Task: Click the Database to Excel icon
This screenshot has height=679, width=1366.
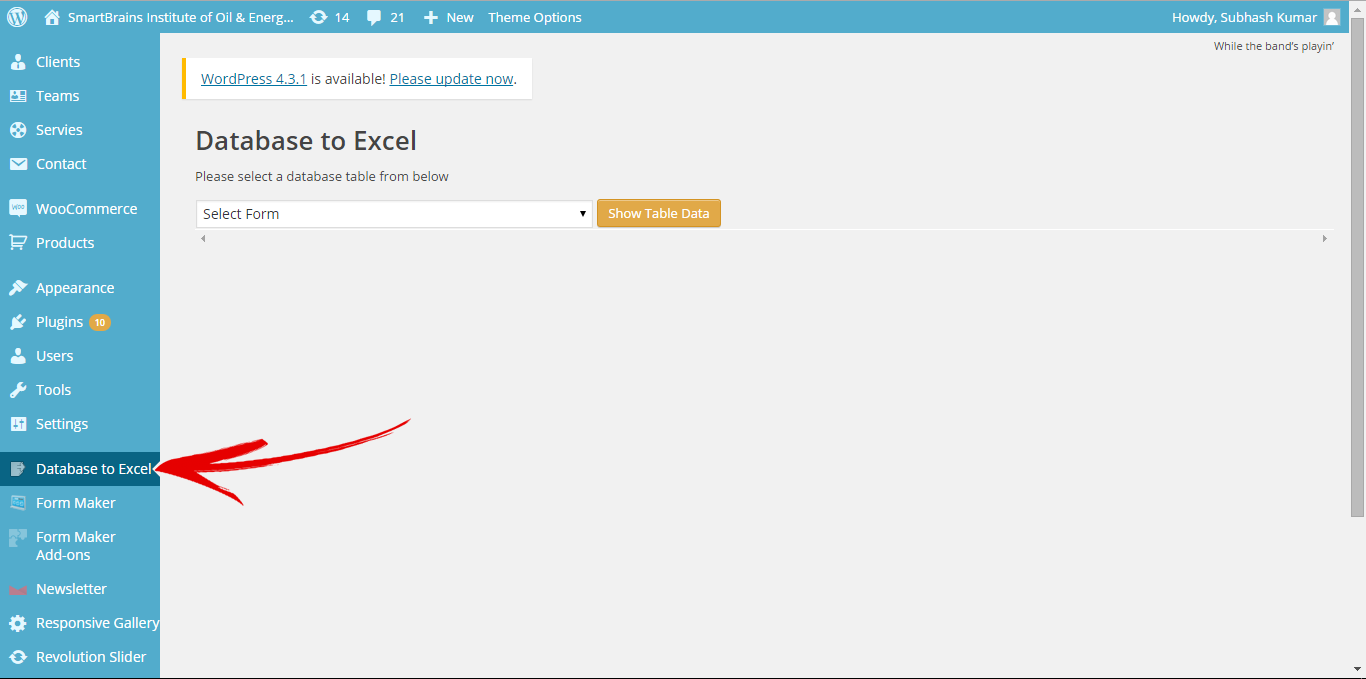Action: pyautogui.click(x=18, y=469)
